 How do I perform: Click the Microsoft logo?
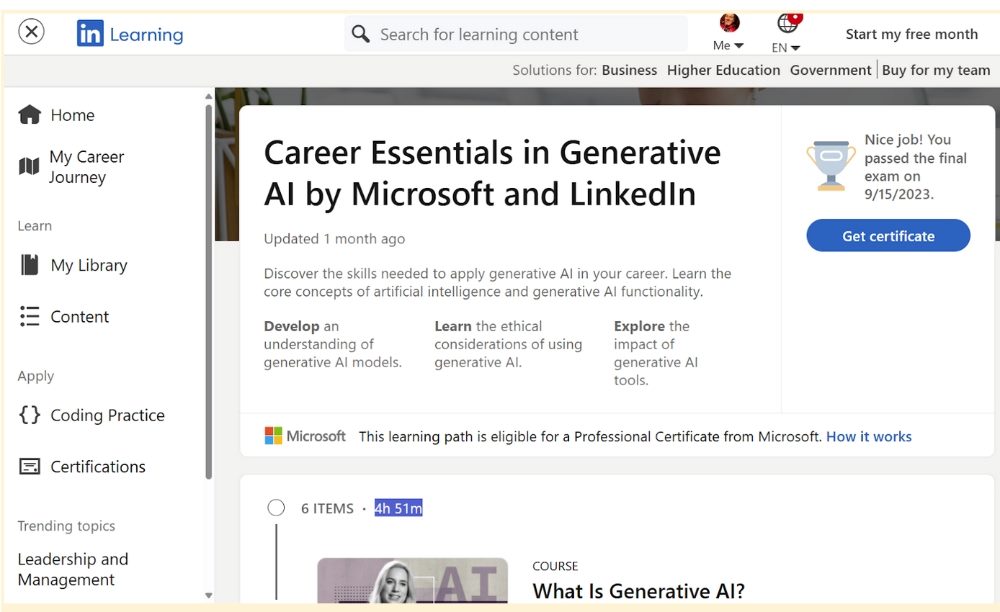tap(305, 436)
